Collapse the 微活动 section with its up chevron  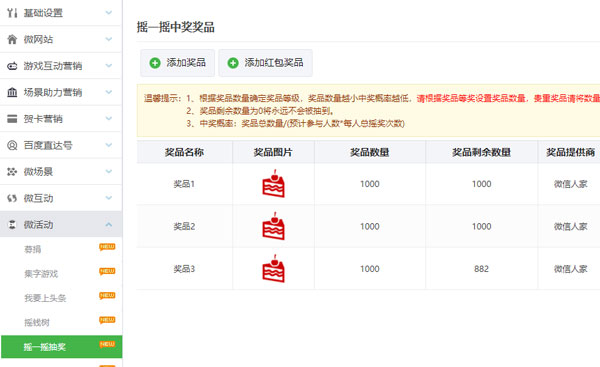pyautogui.click(x=109, y=224)
